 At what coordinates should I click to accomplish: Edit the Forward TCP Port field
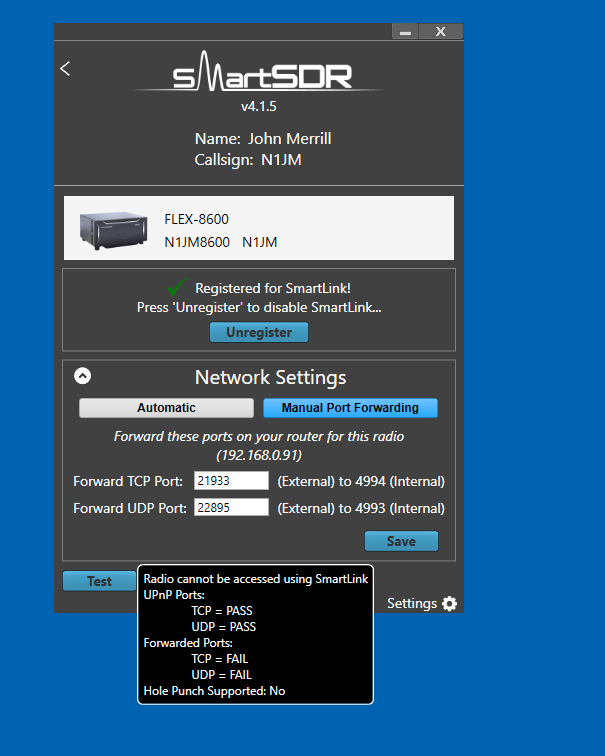[x=231, y=481]
